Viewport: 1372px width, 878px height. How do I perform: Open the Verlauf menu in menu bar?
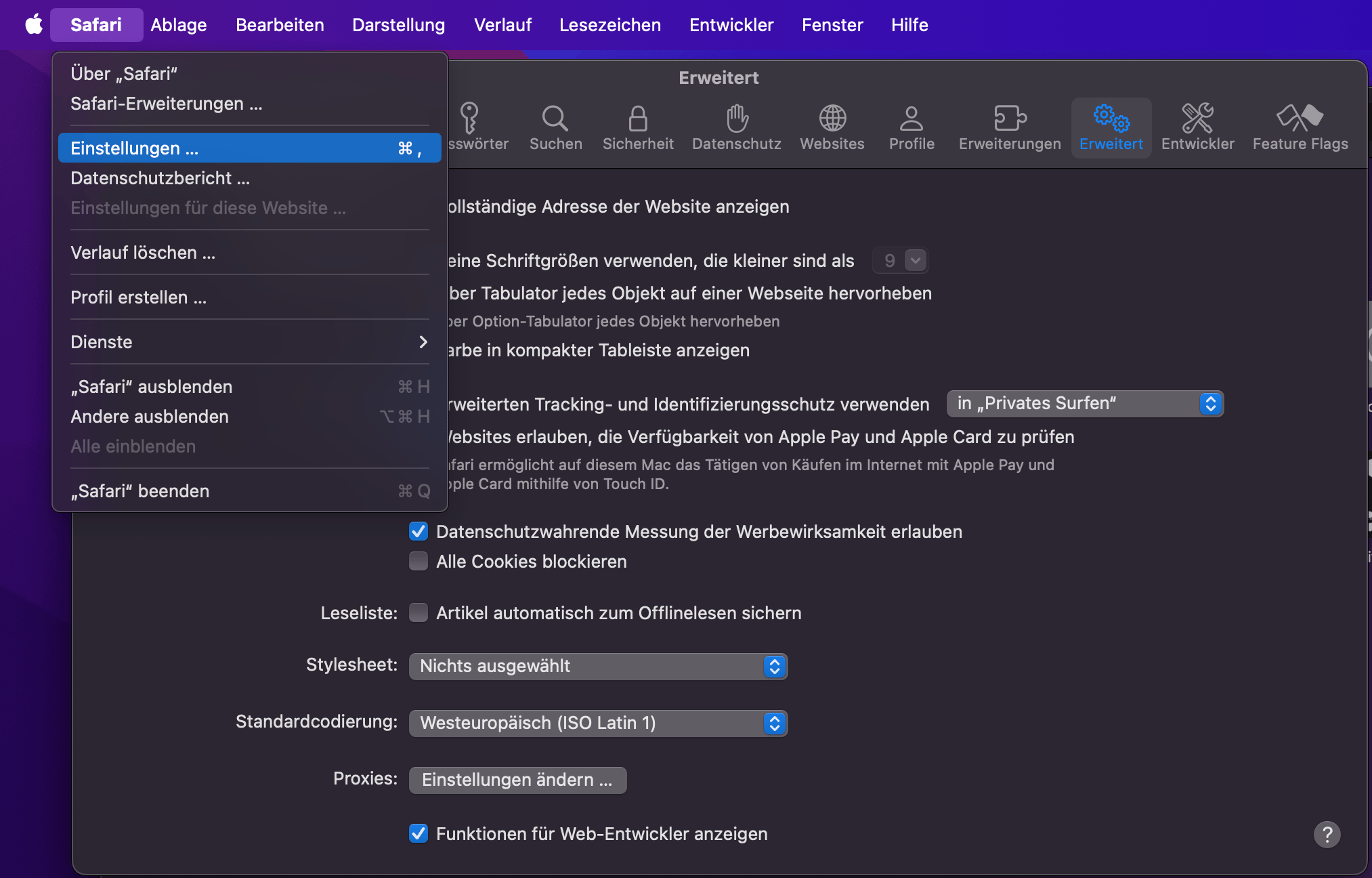tap(502, 25)
